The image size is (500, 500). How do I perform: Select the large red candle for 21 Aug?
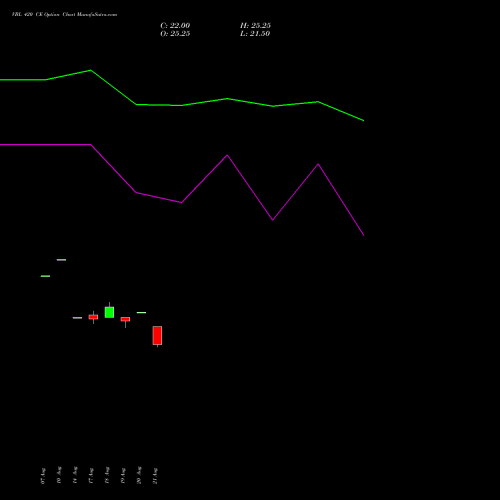(x=157, y=335)
